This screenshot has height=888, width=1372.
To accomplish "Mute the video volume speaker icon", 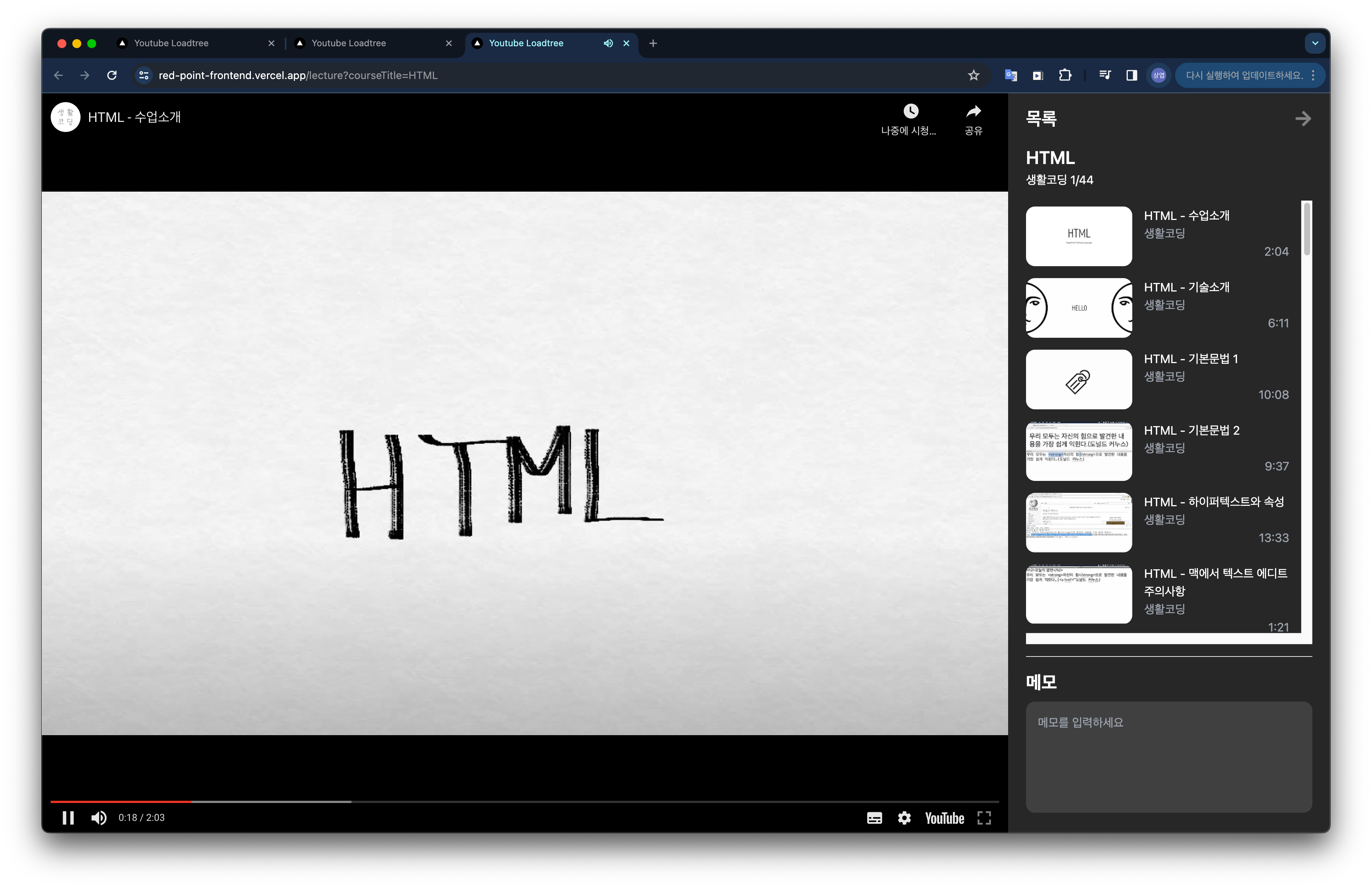I will click(98, 818).
